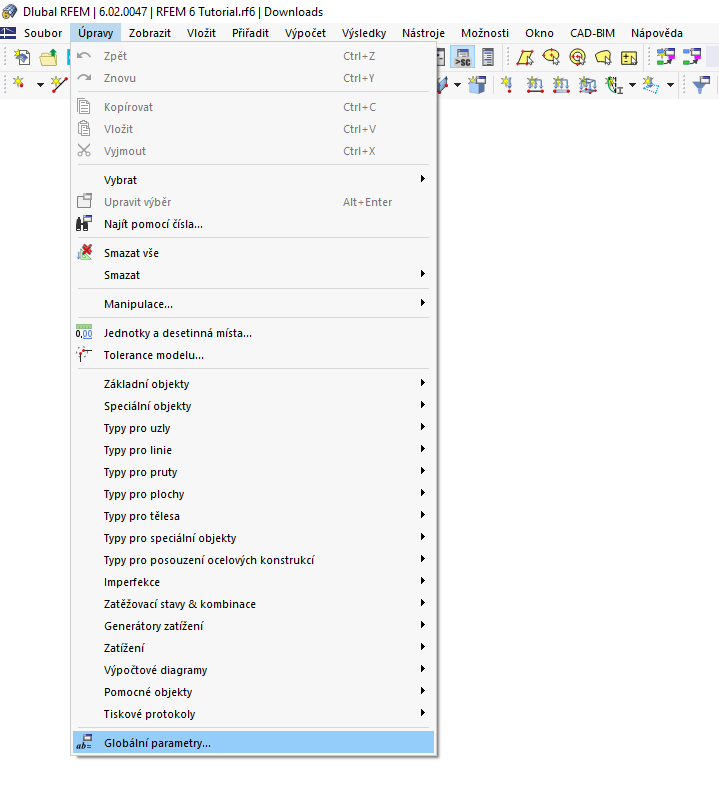
Task: Open the Výpočet menu
Action: pos(305,33)
